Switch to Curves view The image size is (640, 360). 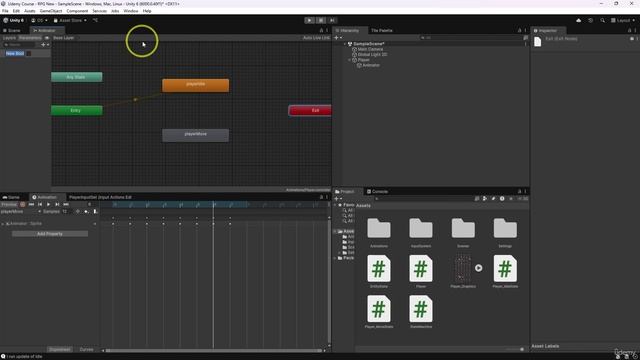(86, 349)
